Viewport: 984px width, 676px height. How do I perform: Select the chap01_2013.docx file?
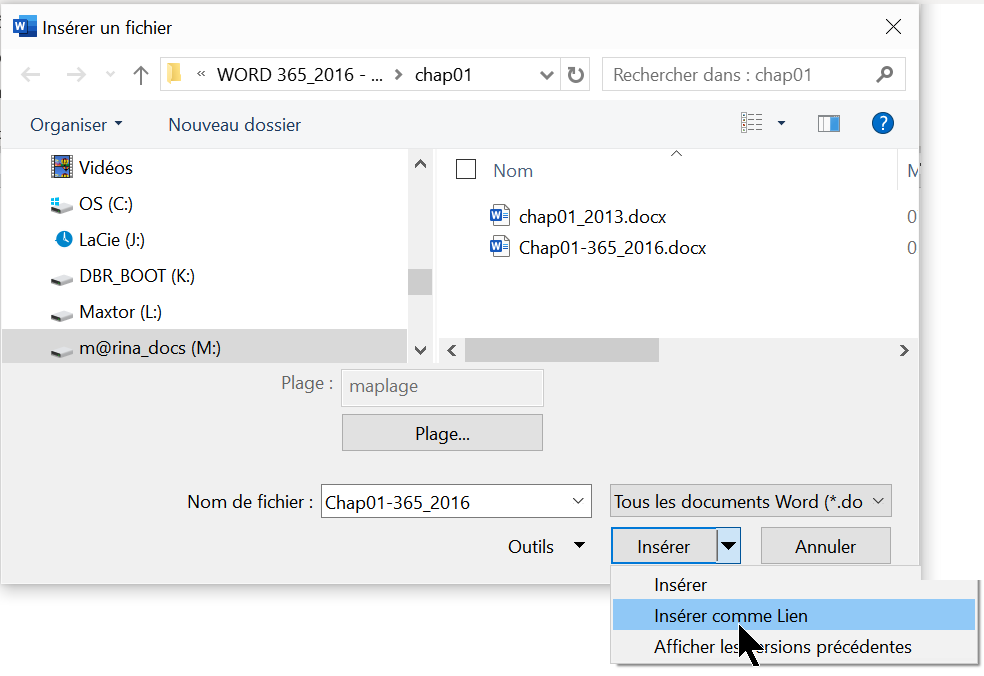(x=592, y=216)
